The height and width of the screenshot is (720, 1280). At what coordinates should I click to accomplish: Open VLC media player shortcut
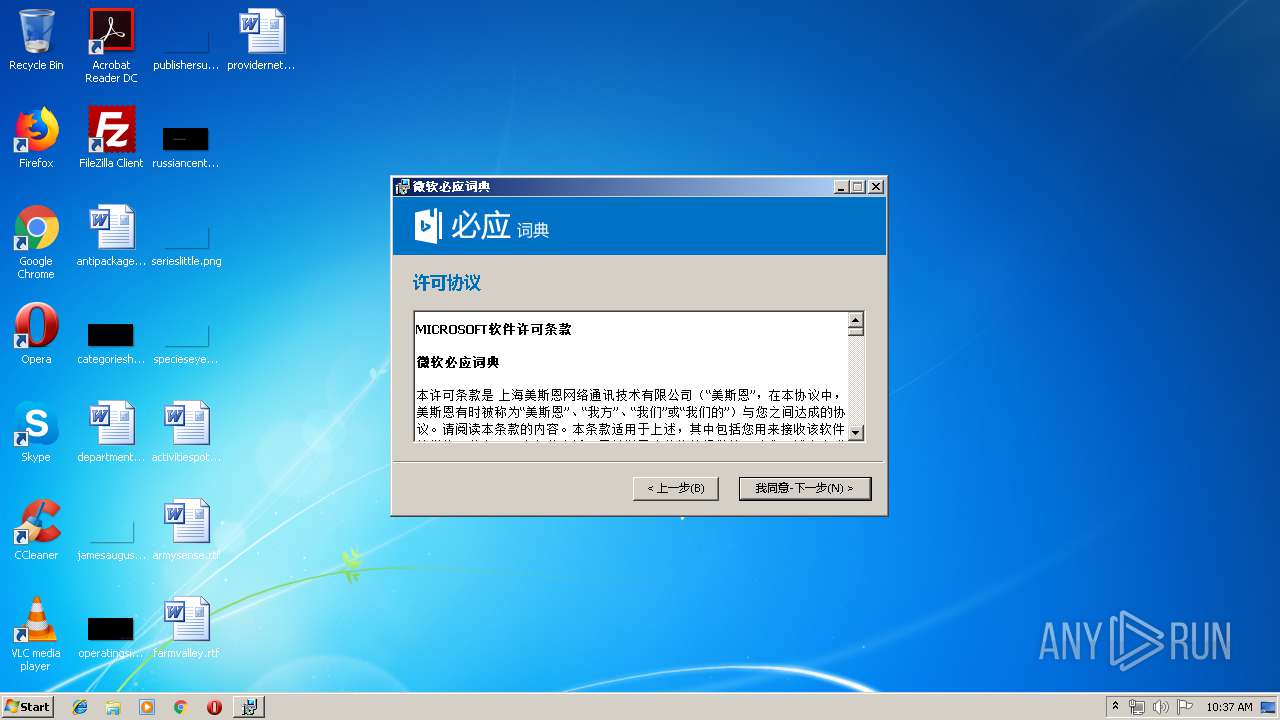coord(36,634)
